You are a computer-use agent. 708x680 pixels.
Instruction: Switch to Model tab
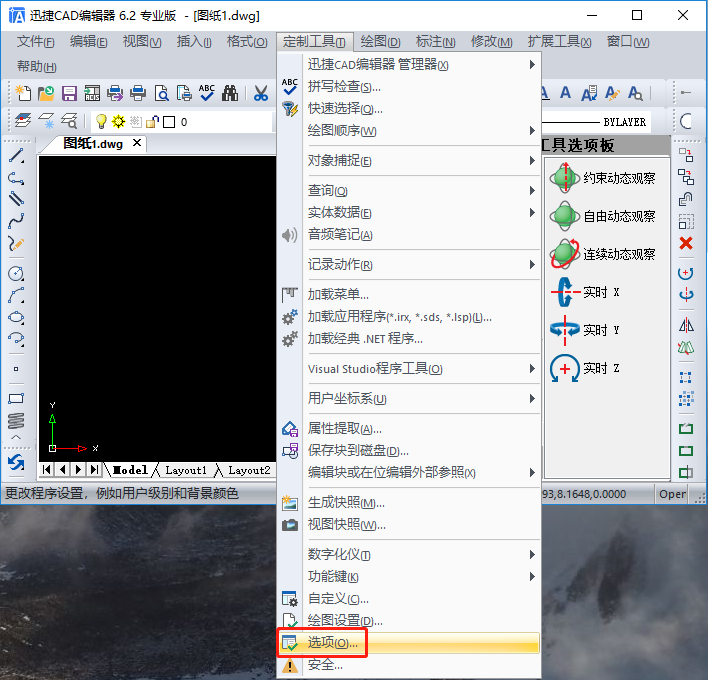pyautogui.click(x=130, y=470)
